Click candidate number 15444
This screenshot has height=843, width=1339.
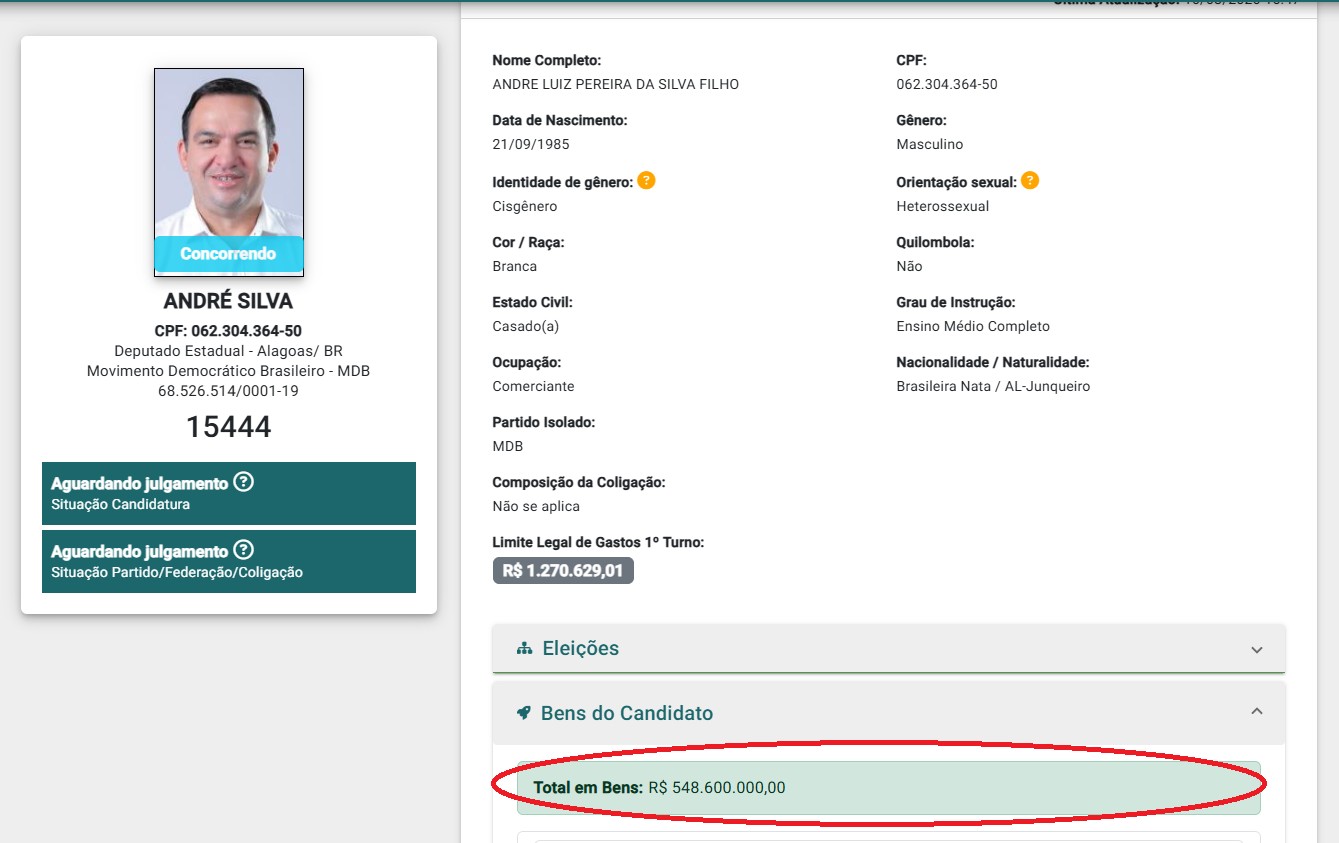229,427
